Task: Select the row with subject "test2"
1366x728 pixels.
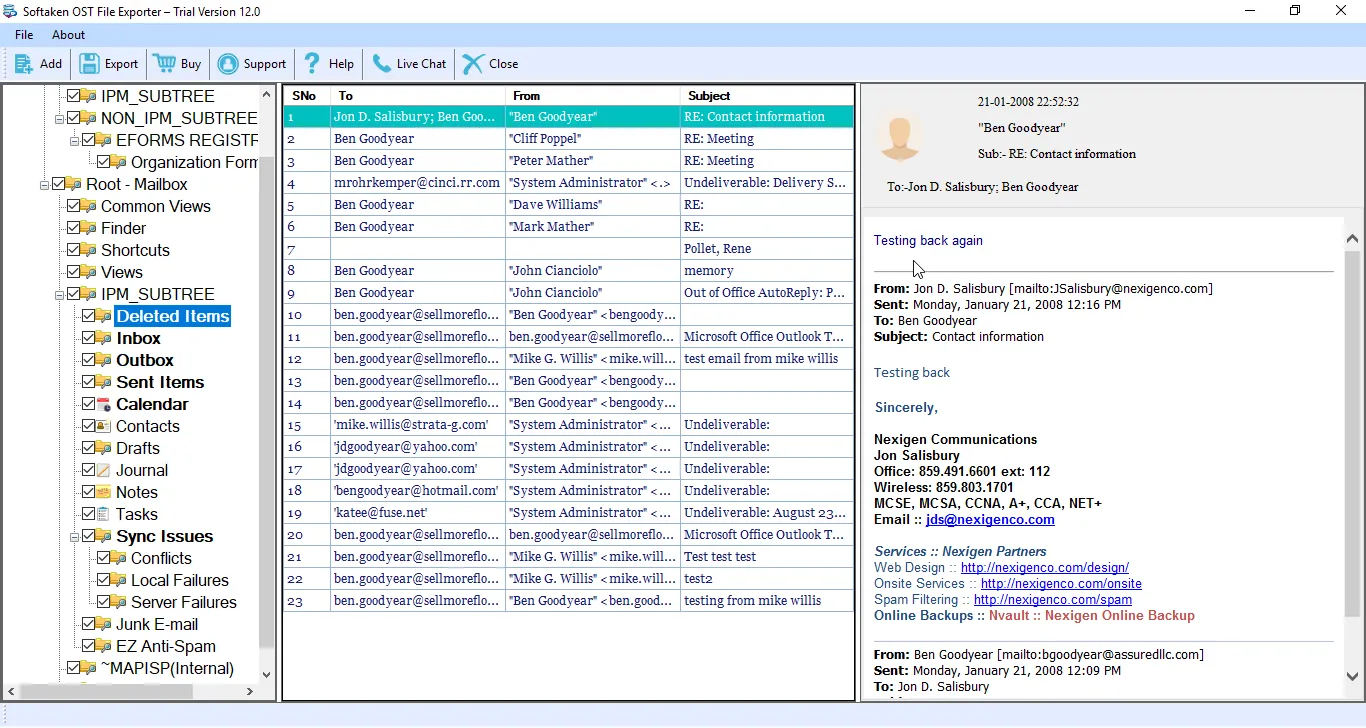Action: pyautogui.click(x=569, y=579)
